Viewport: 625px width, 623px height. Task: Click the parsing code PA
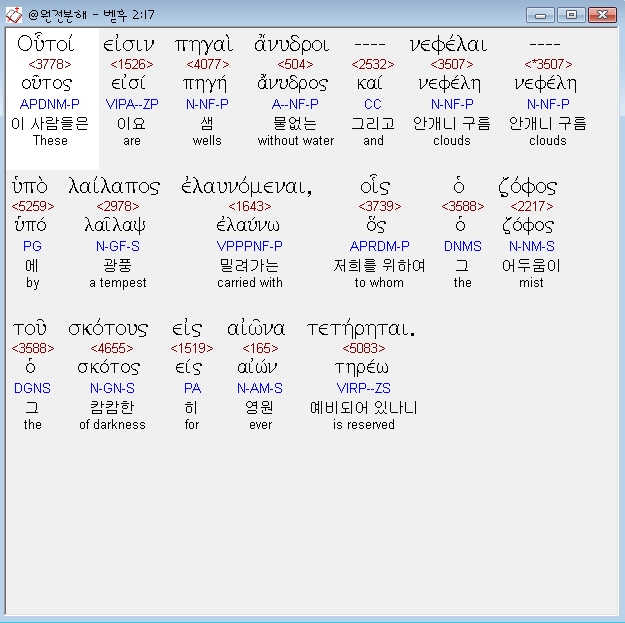point(193,388)
